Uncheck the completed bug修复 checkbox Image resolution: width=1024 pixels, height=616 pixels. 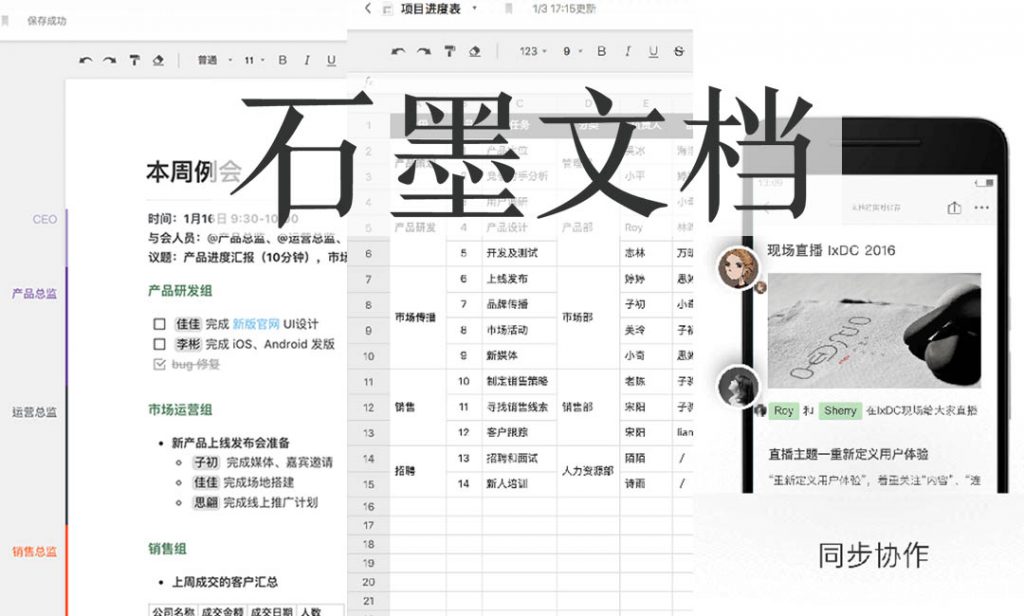159,365
